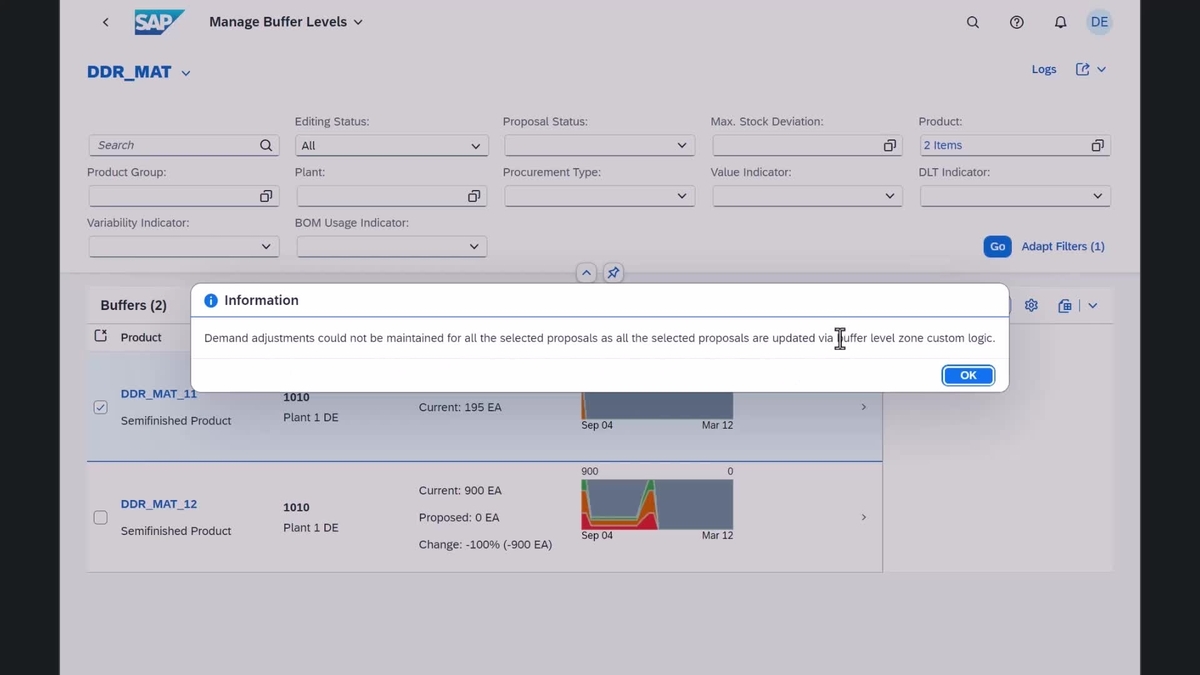Click OK on the Information dialog
Screen dimensions: 1200x675
click(x=967, y=375)
